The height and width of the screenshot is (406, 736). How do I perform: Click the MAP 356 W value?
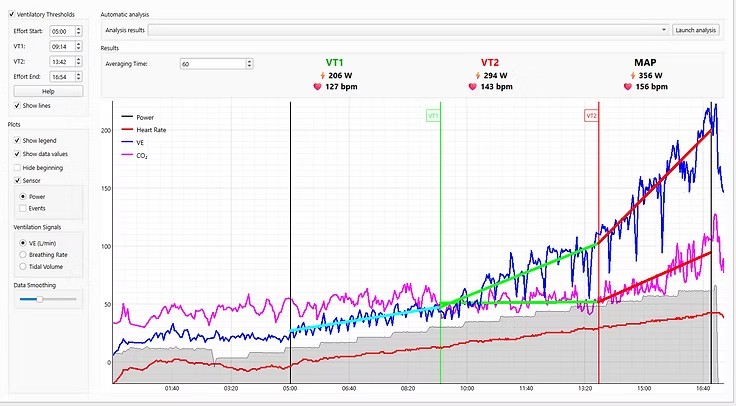[651, 76]
